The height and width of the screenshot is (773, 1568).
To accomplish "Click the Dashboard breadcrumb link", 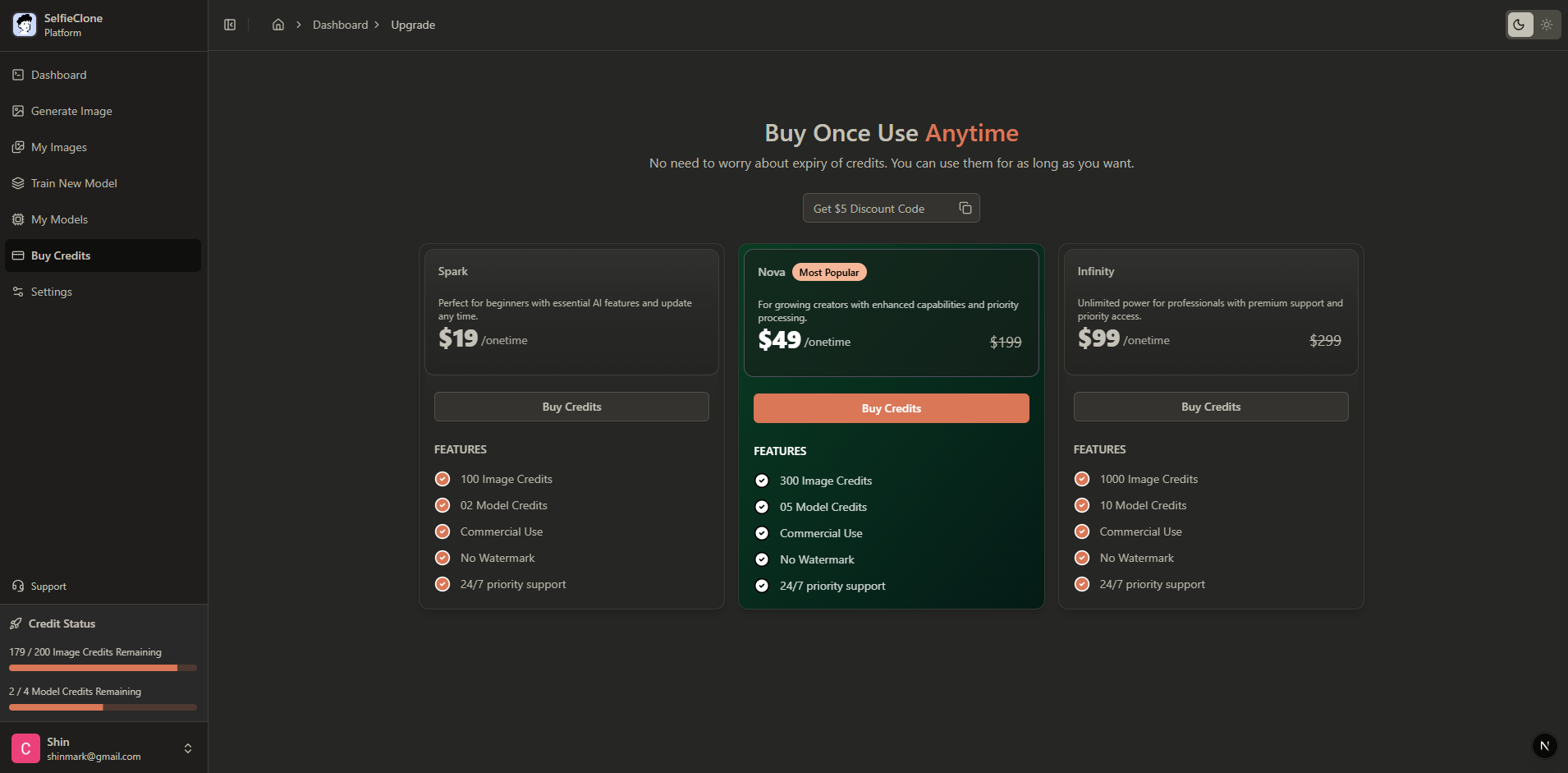I will point(340,25).
